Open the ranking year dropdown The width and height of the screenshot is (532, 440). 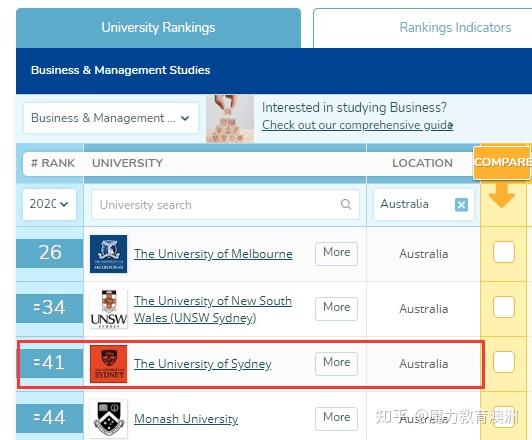pyautogui.click(x=49, y=204)
